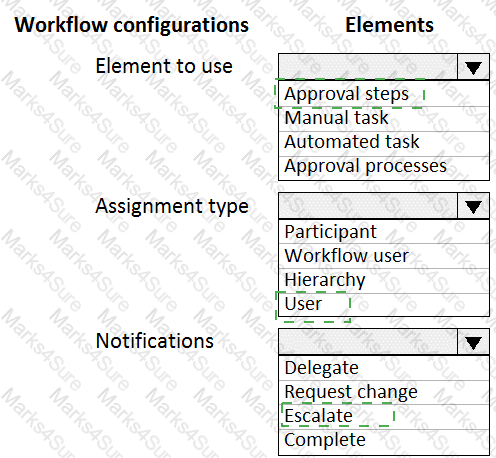
Task: Pick the Automated task option
Action: click(384, 143)
